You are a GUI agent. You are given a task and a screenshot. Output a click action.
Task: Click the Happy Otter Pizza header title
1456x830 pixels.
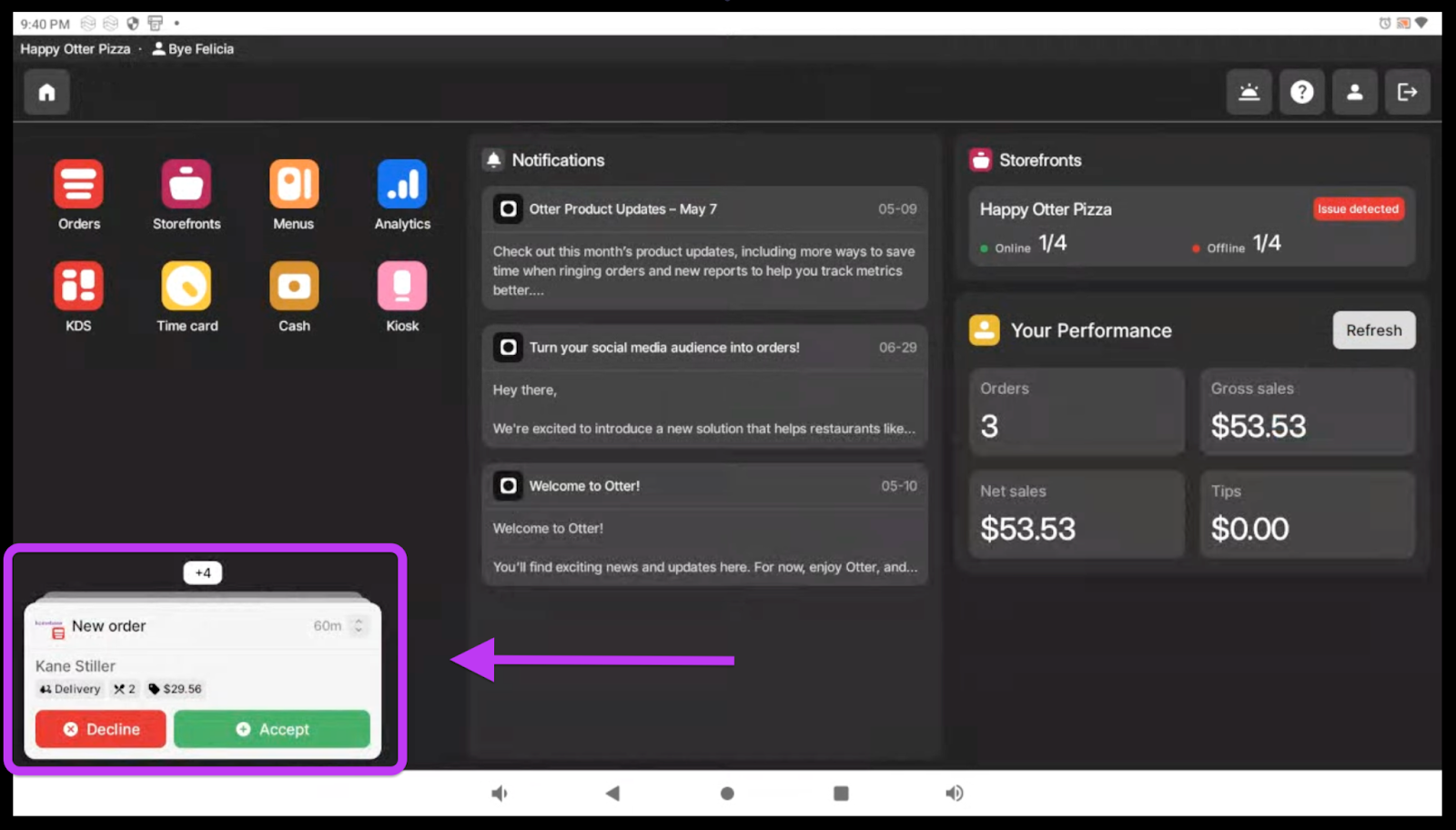(x=76, y=49)
